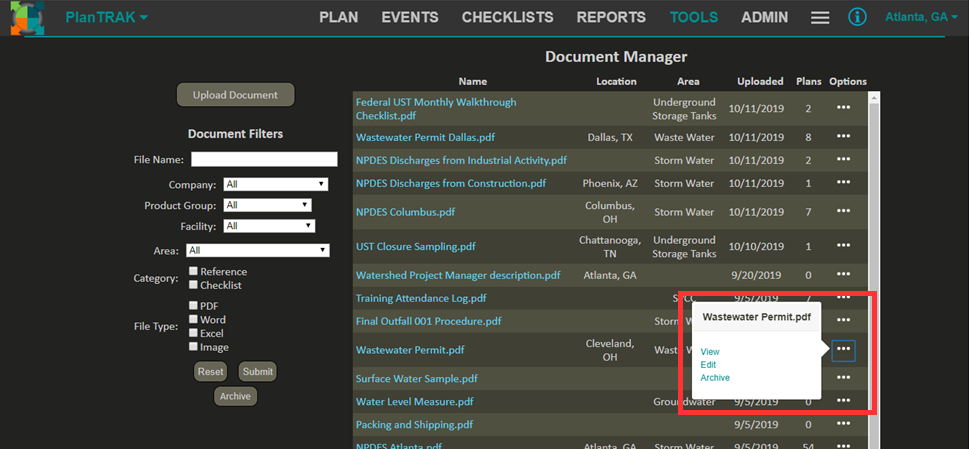Select the TOOLS menu
The height and width of the screenshot is (449, 969).
[x=694, y=17]
